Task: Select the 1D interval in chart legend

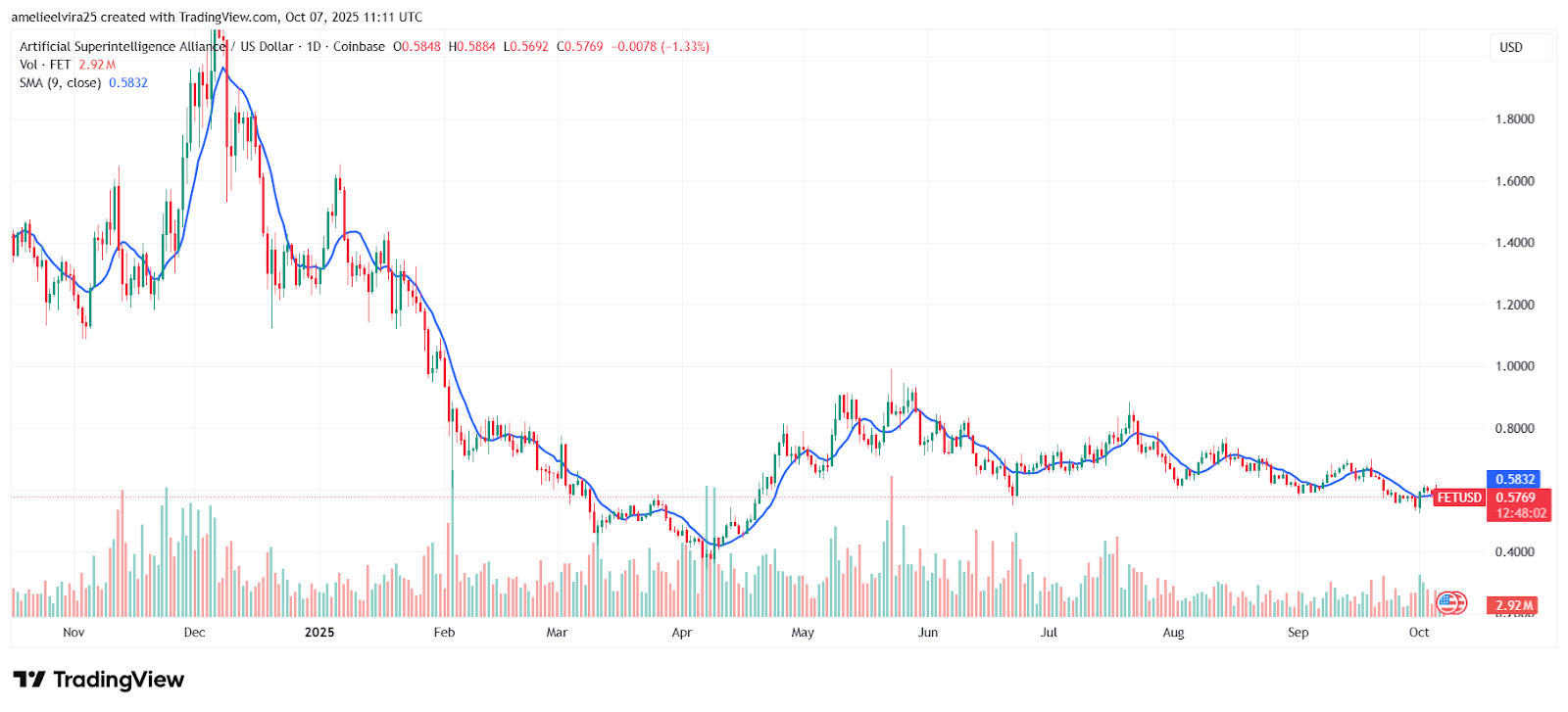Action: coord(314,46)
